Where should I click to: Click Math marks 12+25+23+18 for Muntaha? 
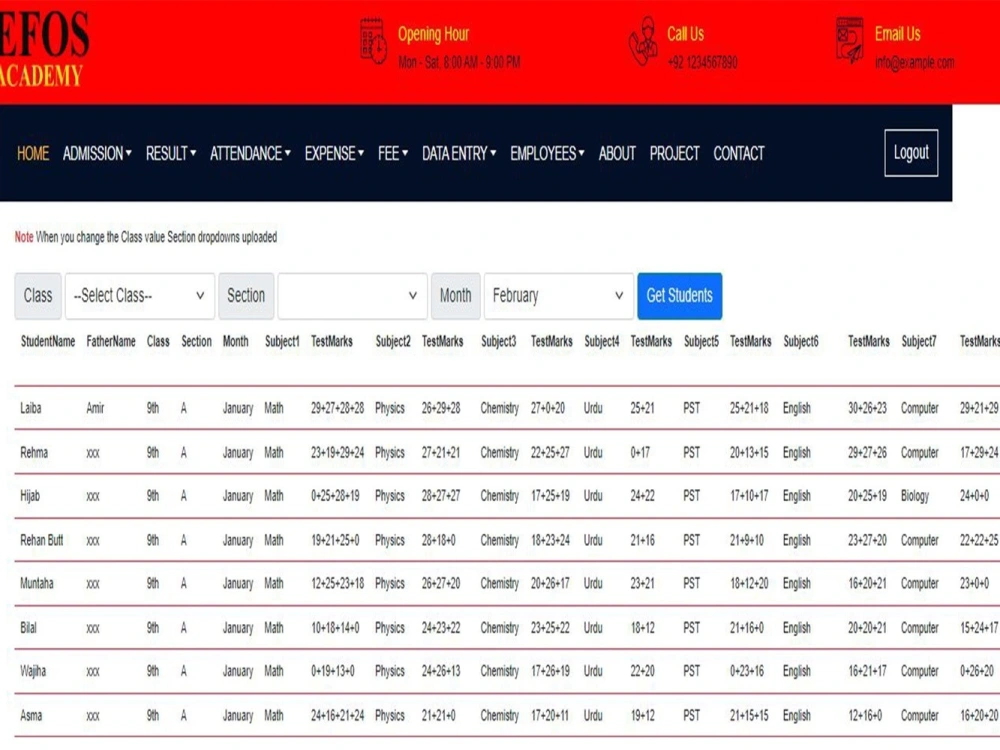(x=337, y=584)
